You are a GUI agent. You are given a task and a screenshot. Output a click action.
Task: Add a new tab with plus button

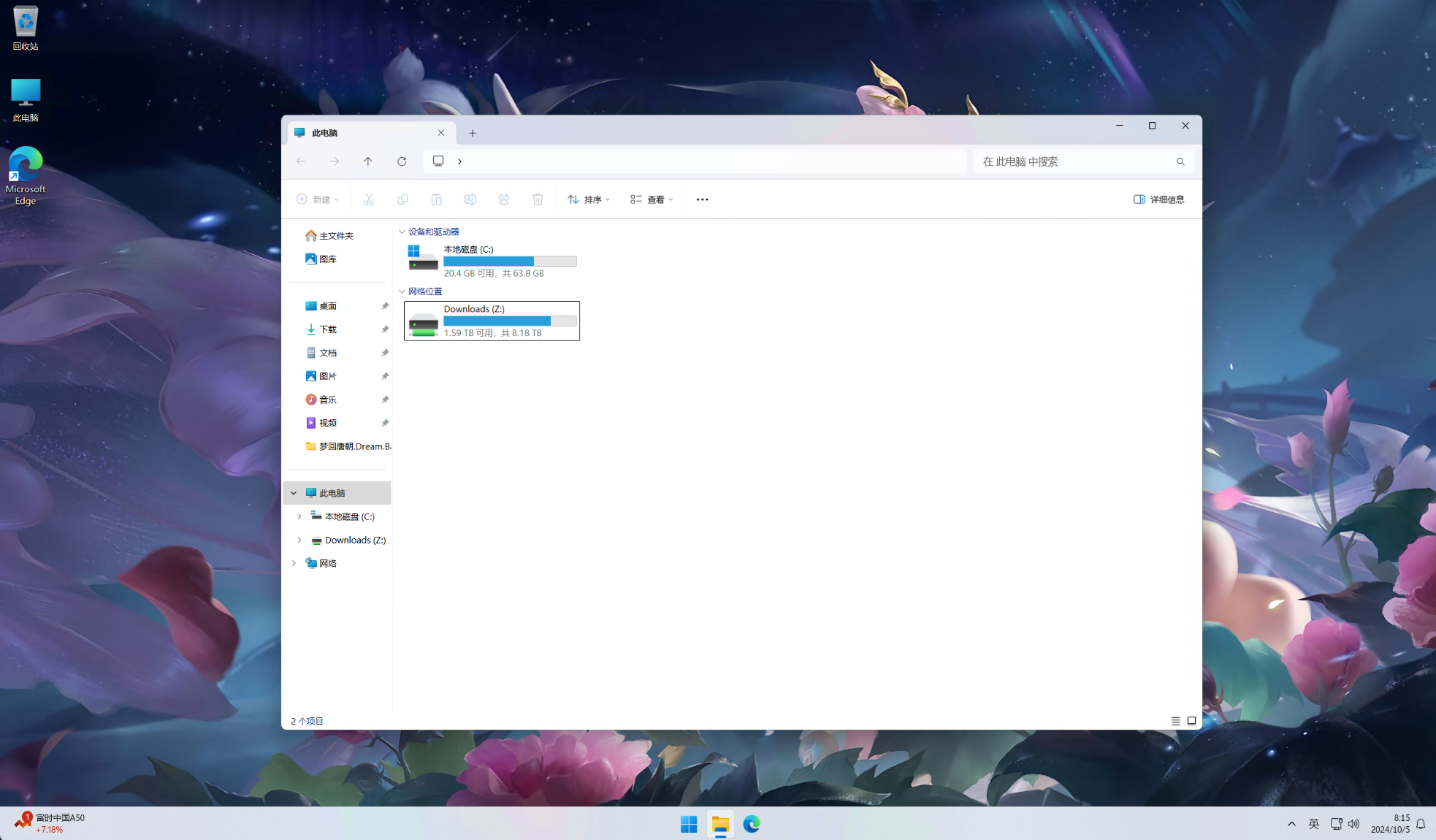tap(473, 133)
